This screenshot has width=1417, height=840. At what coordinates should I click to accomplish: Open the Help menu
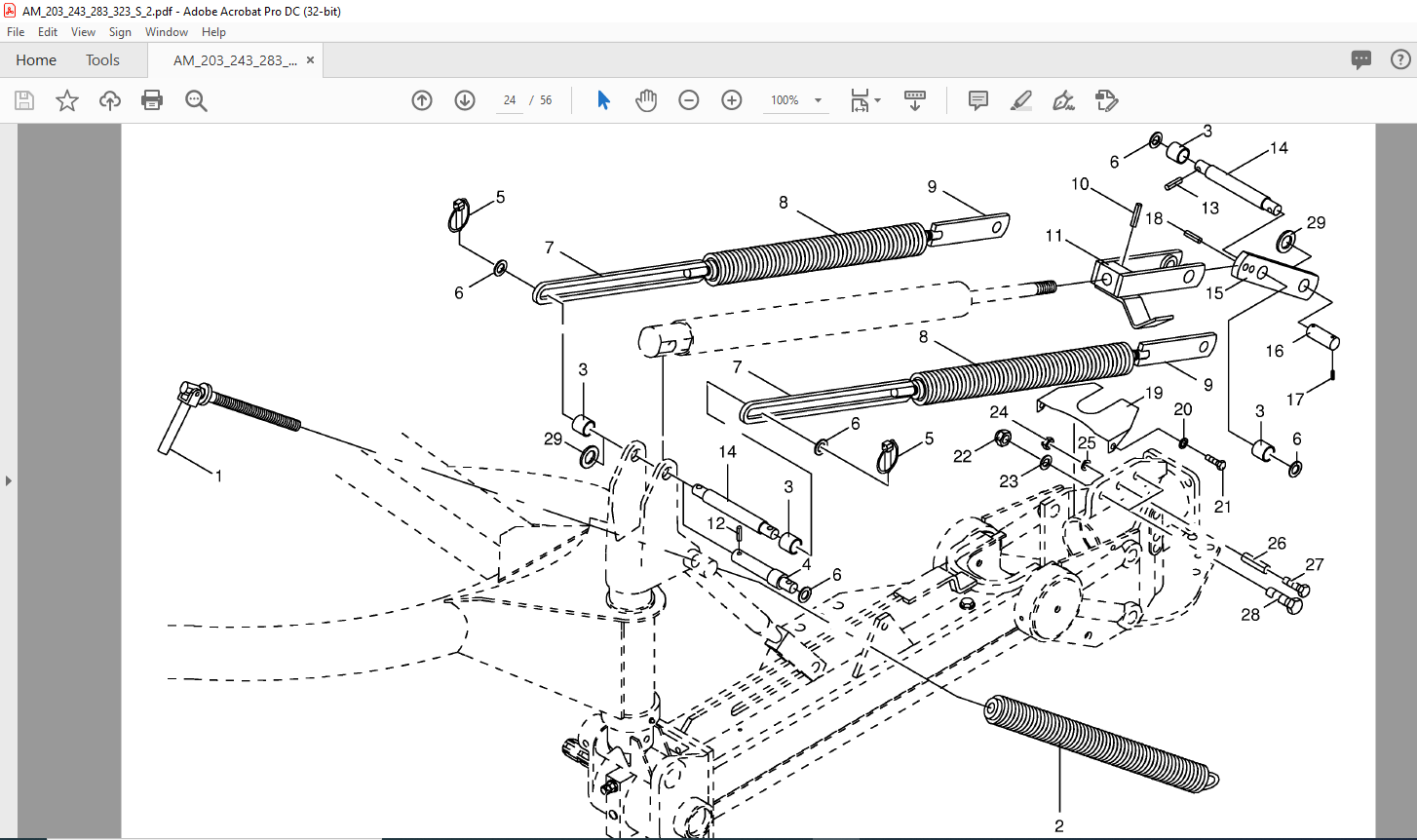pos(213,32)
